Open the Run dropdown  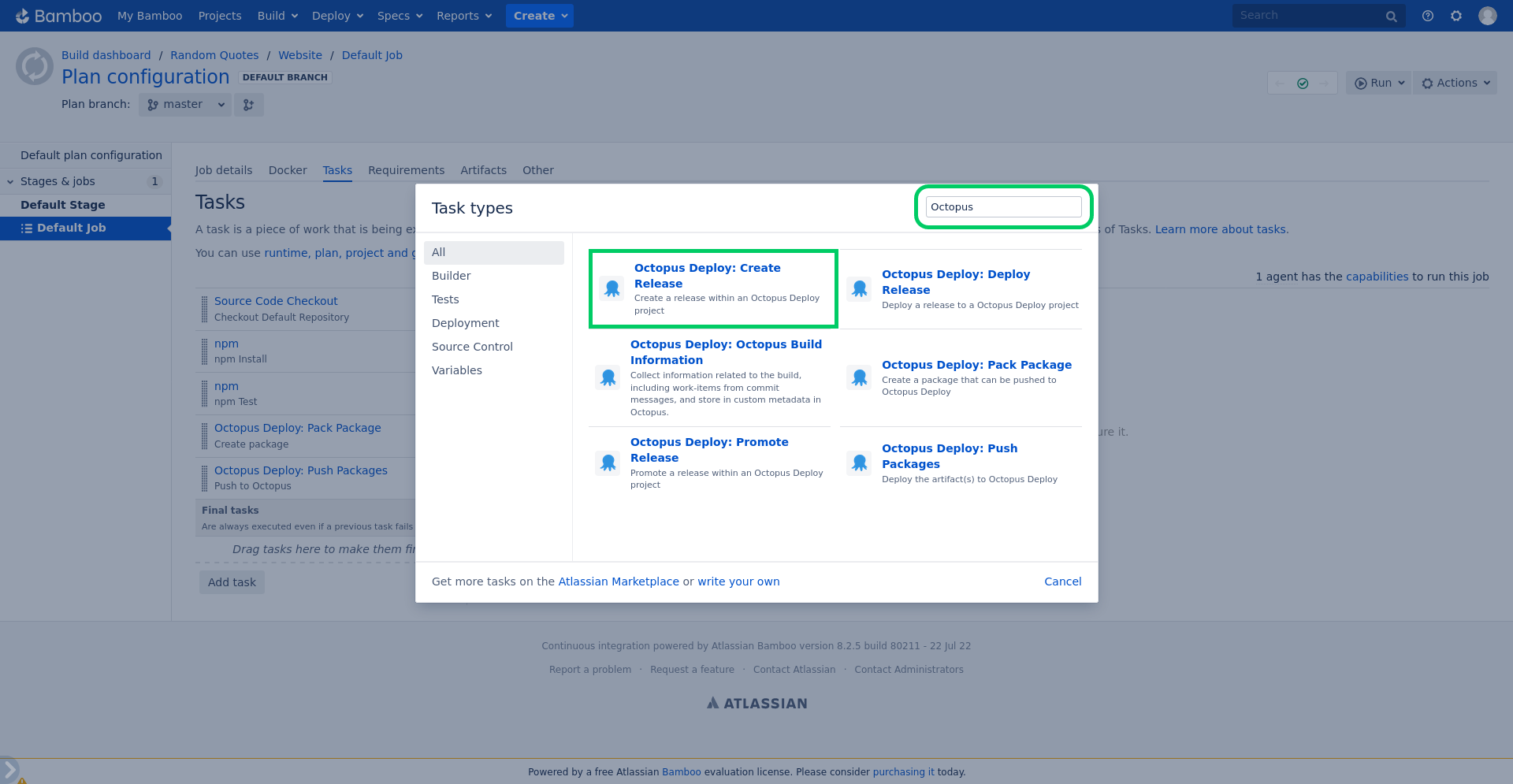(1379, 84)
